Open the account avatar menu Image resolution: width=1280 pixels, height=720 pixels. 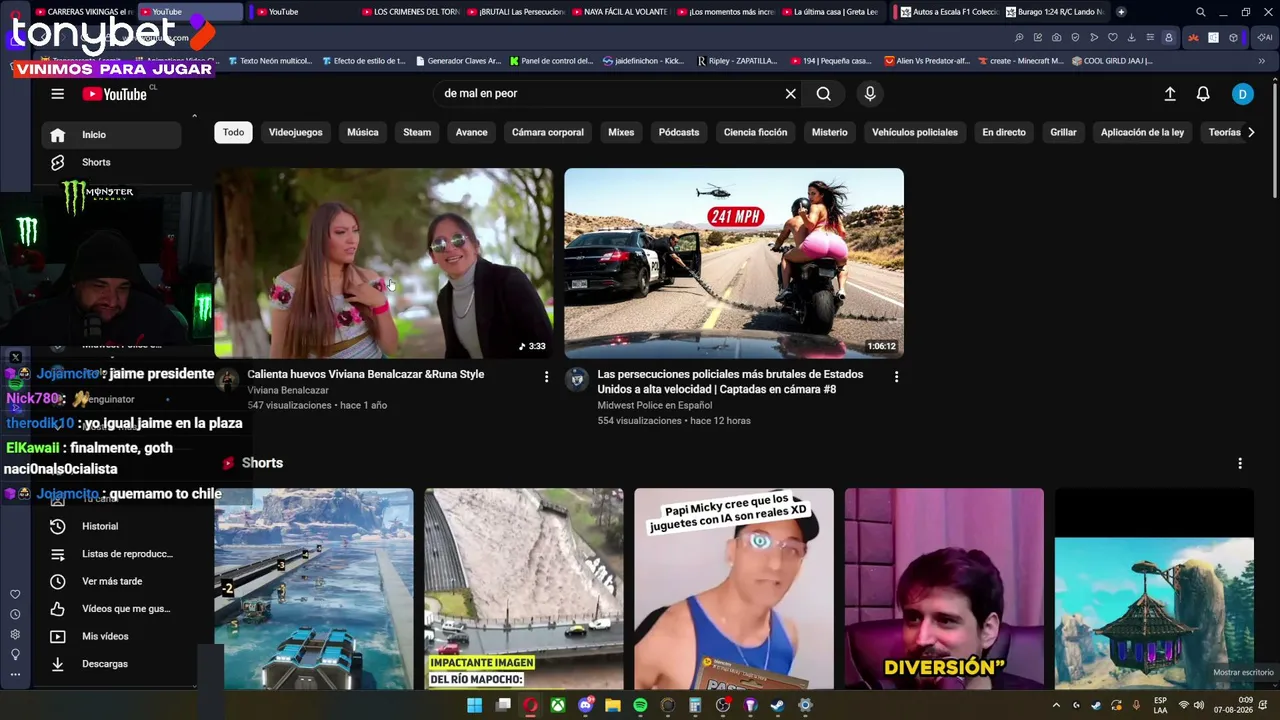point(1242,94)
